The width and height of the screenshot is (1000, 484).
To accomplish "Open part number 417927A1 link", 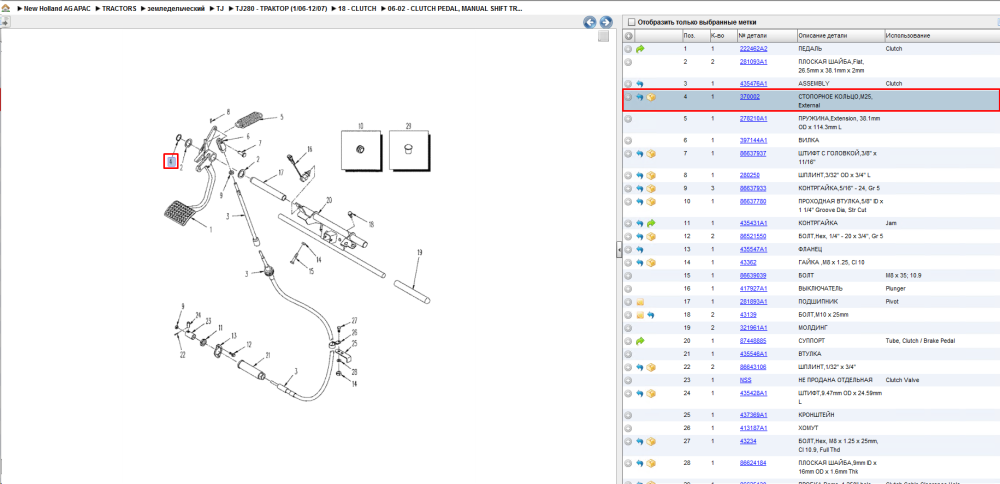I will click(x=753, y=289).
